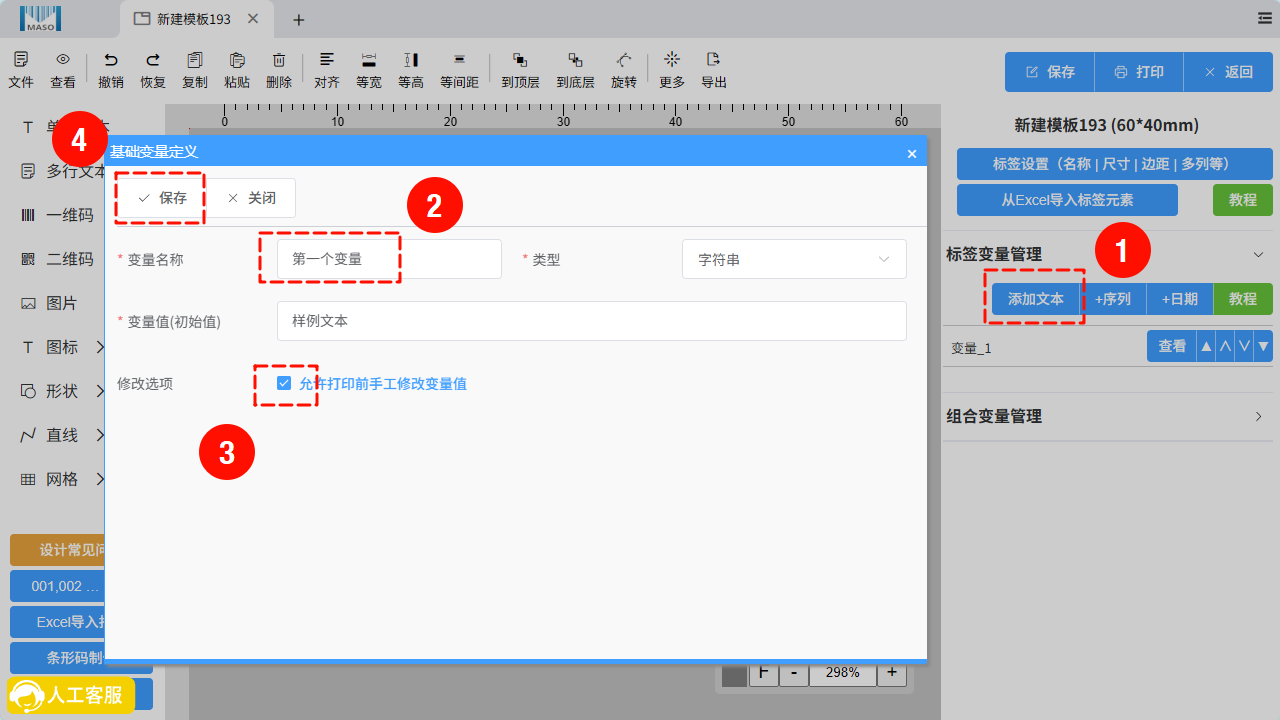Open the 类型 字符串 dropdown
Viewport: 1280px width, 720px height.
click(794, 259)
